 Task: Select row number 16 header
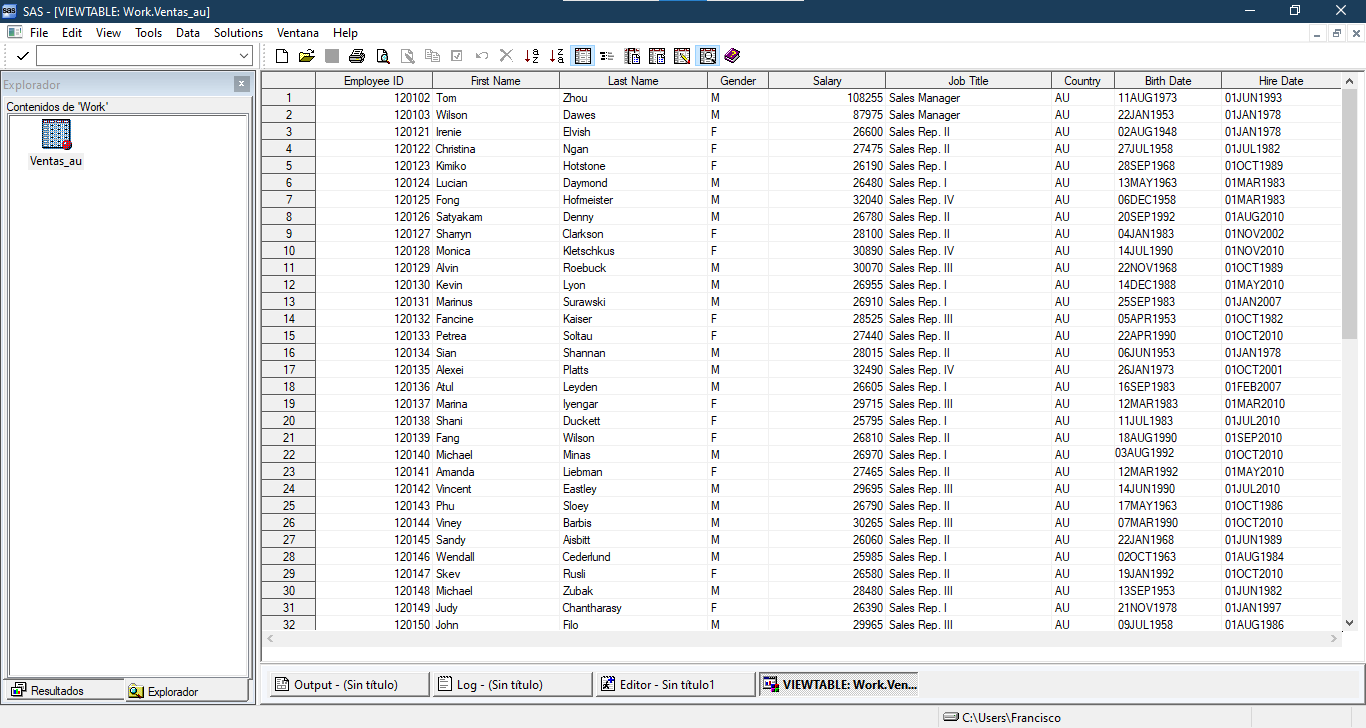point(289,353)
